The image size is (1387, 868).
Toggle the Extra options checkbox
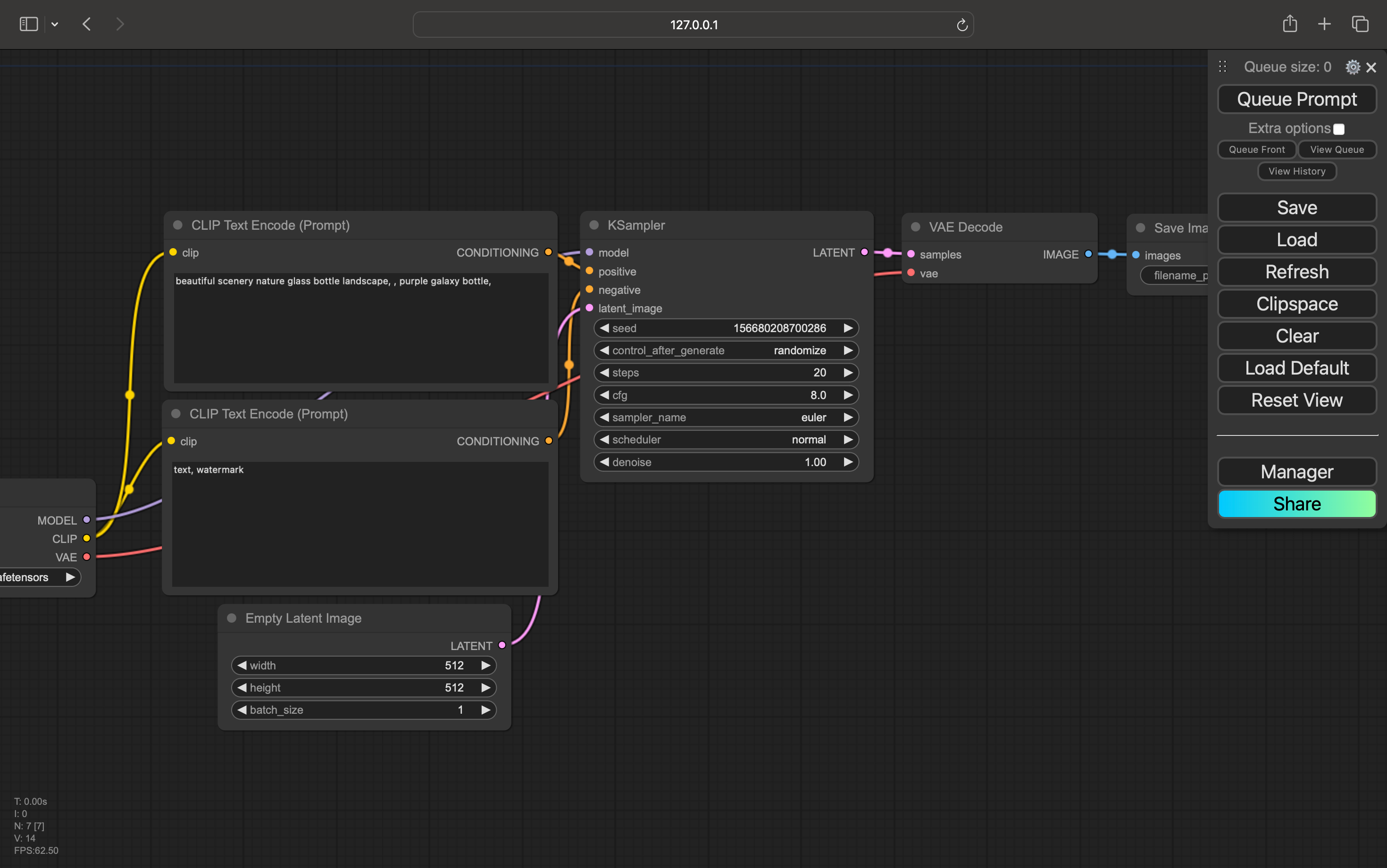click(x=1339, y=129)
